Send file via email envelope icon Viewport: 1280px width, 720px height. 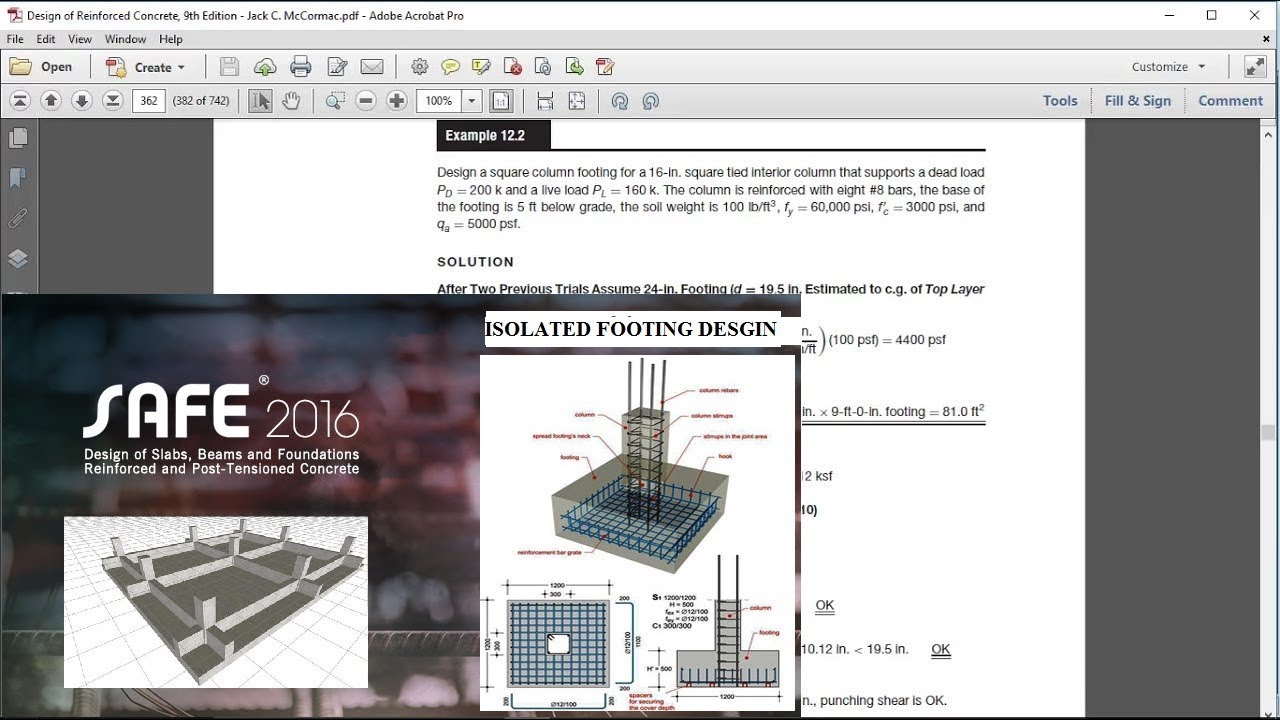tap(372, 67)
